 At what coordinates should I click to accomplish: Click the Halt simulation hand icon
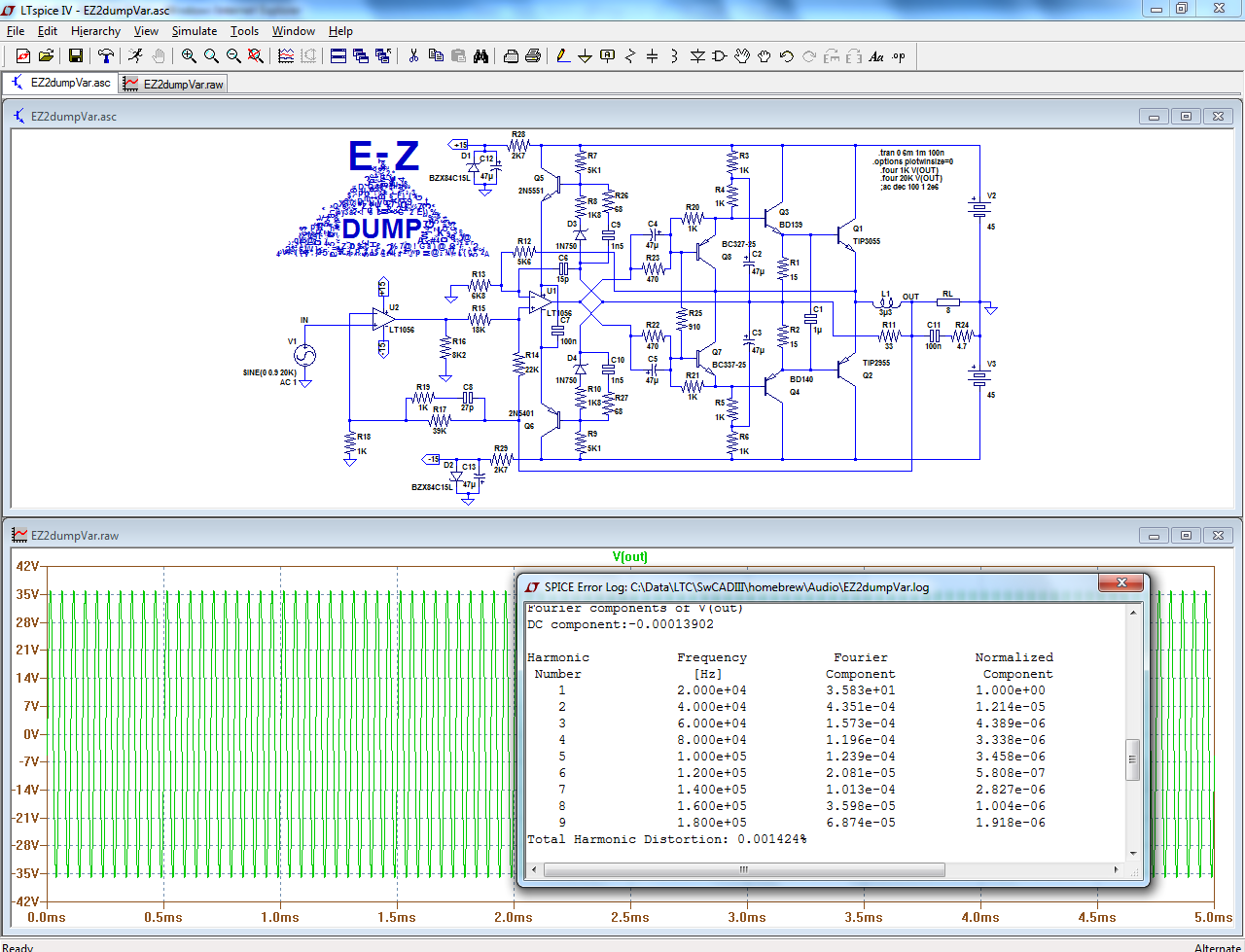click(x=159, y=56)
